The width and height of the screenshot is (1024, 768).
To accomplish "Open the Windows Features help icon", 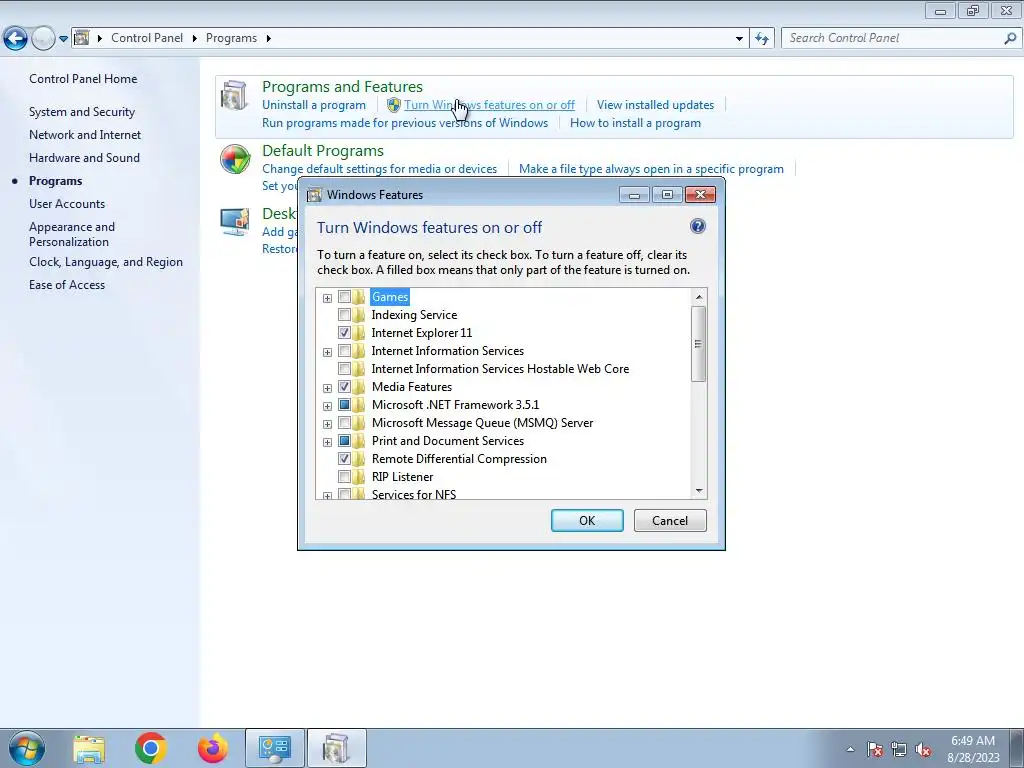I will [697, 227].
